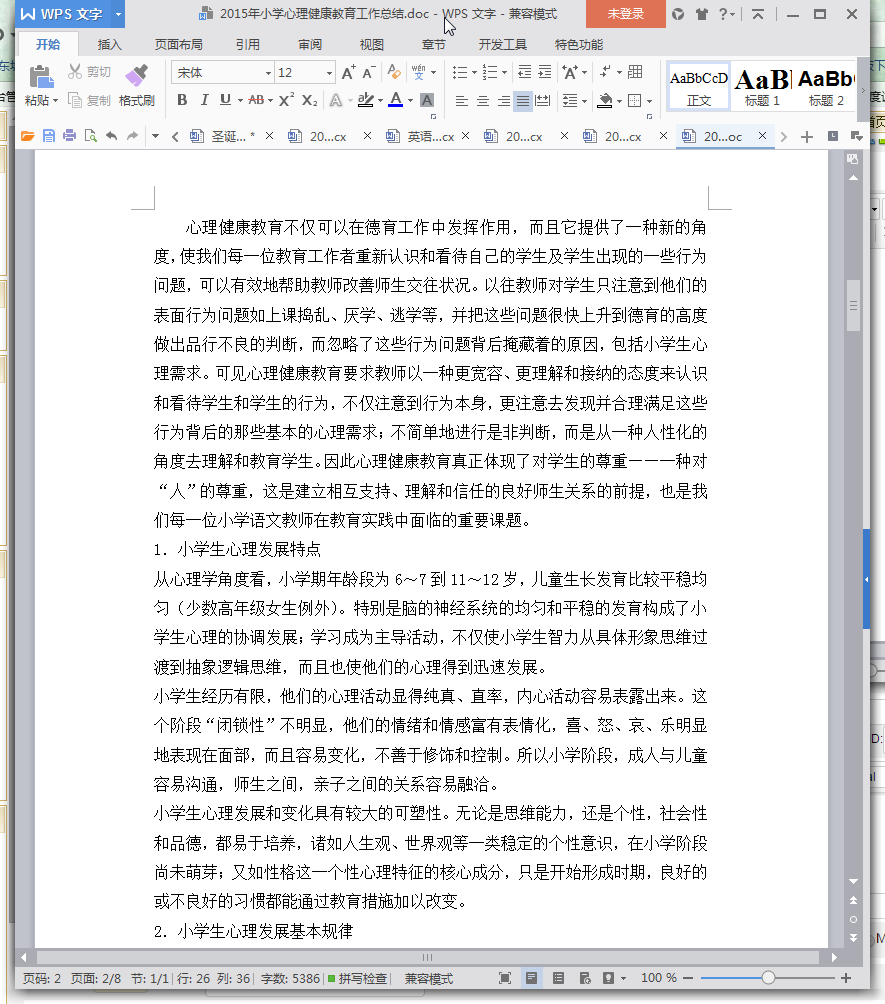Click the 未登录 login button
The image size is (885, 1004).
click(x=626, y=13)
